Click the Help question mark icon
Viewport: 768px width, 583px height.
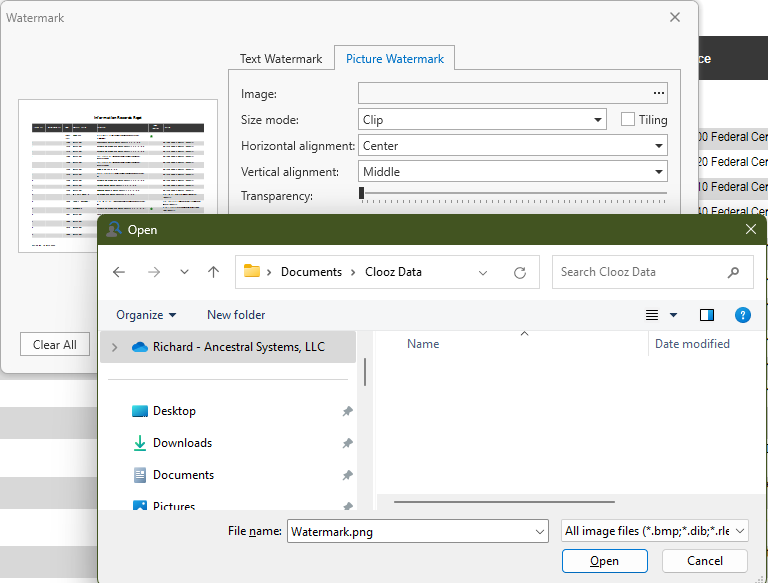(x=743, y=315)
